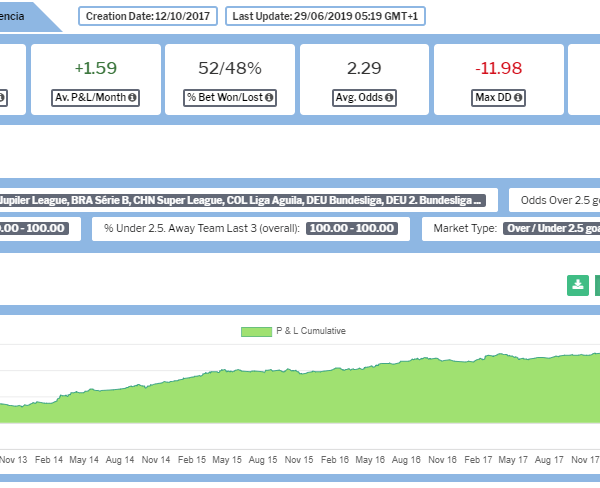This screenshot has width=600, height=488.
Task: Click the Feb 16 axis label
Action: point(335,460)
